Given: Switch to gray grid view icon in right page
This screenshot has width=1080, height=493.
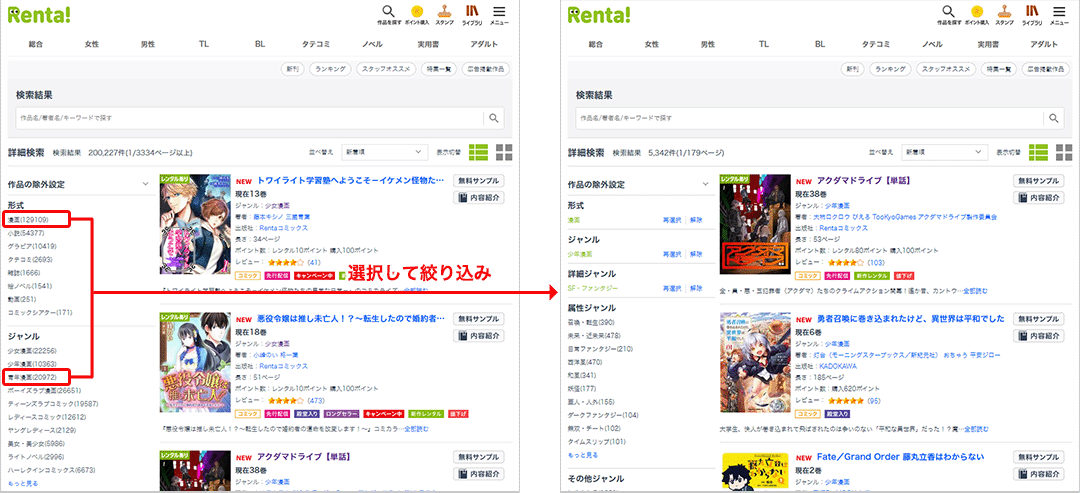Looking at the screenshot, I should (1065, 152).
